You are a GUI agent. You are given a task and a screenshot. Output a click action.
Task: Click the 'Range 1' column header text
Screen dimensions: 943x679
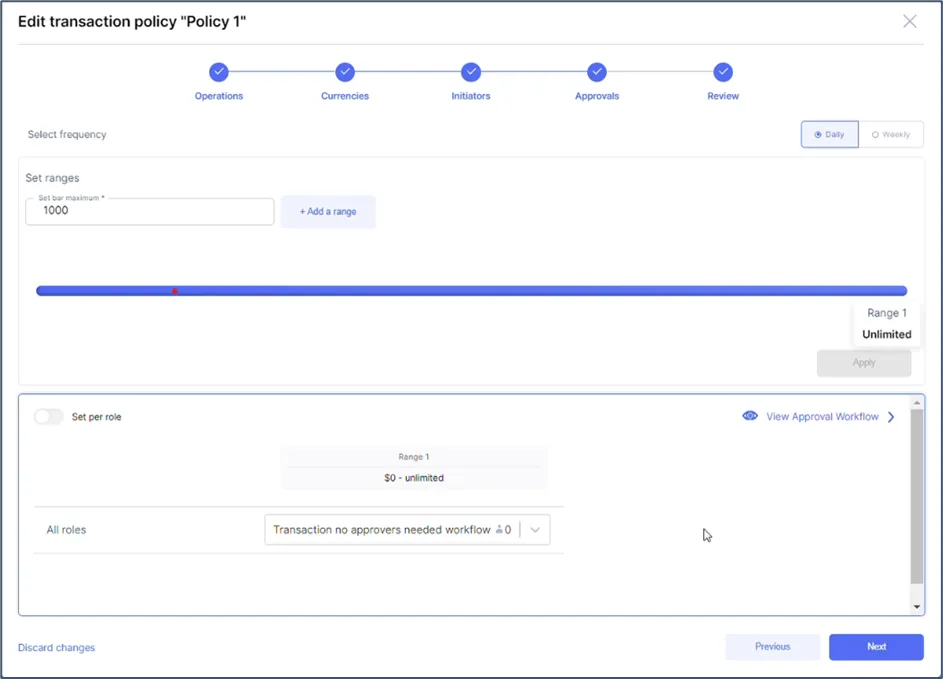(414, 457)
